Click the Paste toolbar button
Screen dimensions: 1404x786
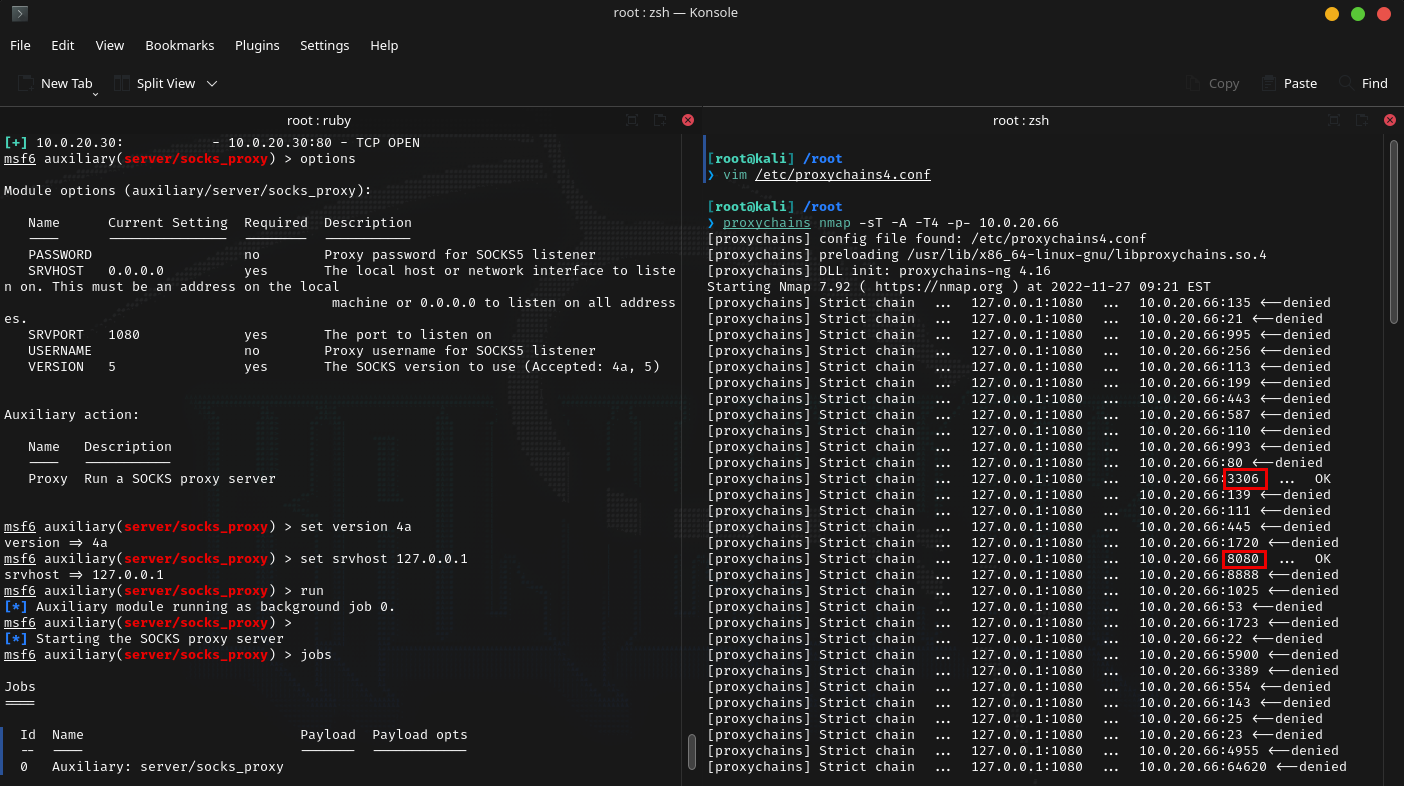1289,84
